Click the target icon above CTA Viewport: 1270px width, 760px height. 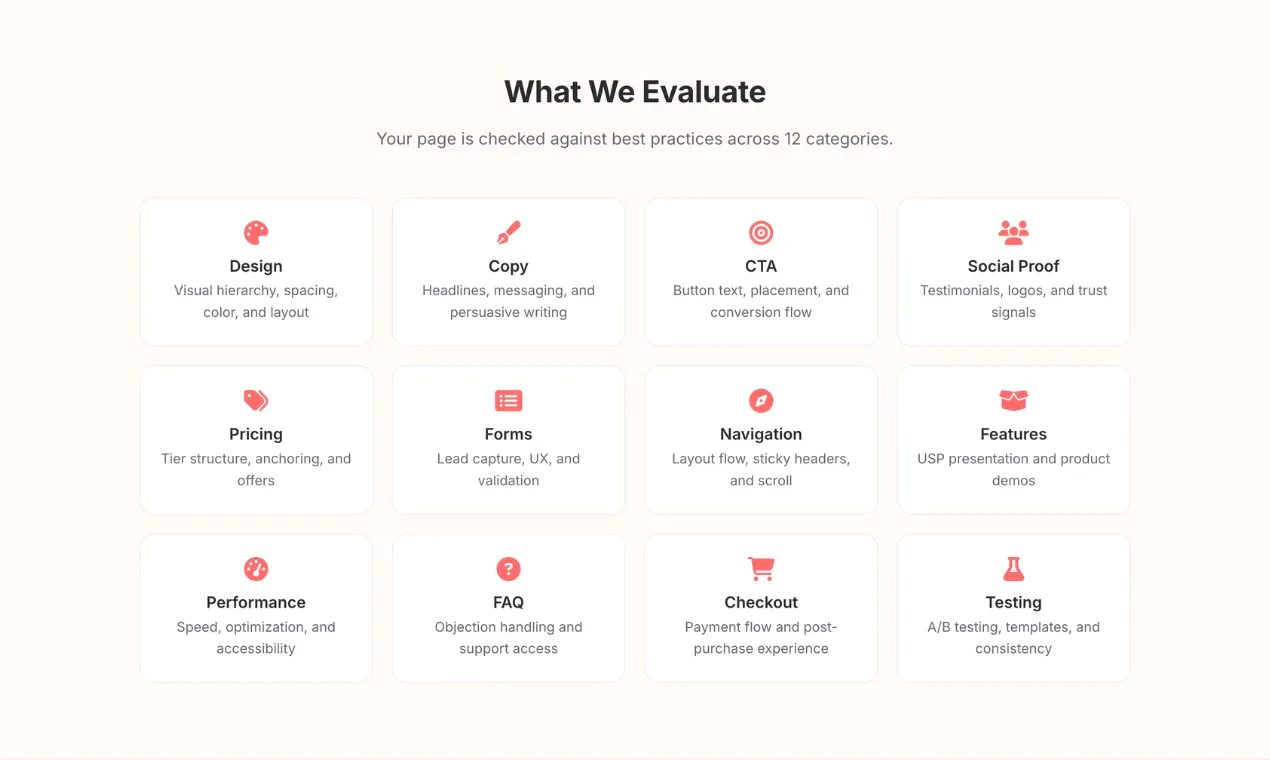pyautogui.click(x=761, y=231)
